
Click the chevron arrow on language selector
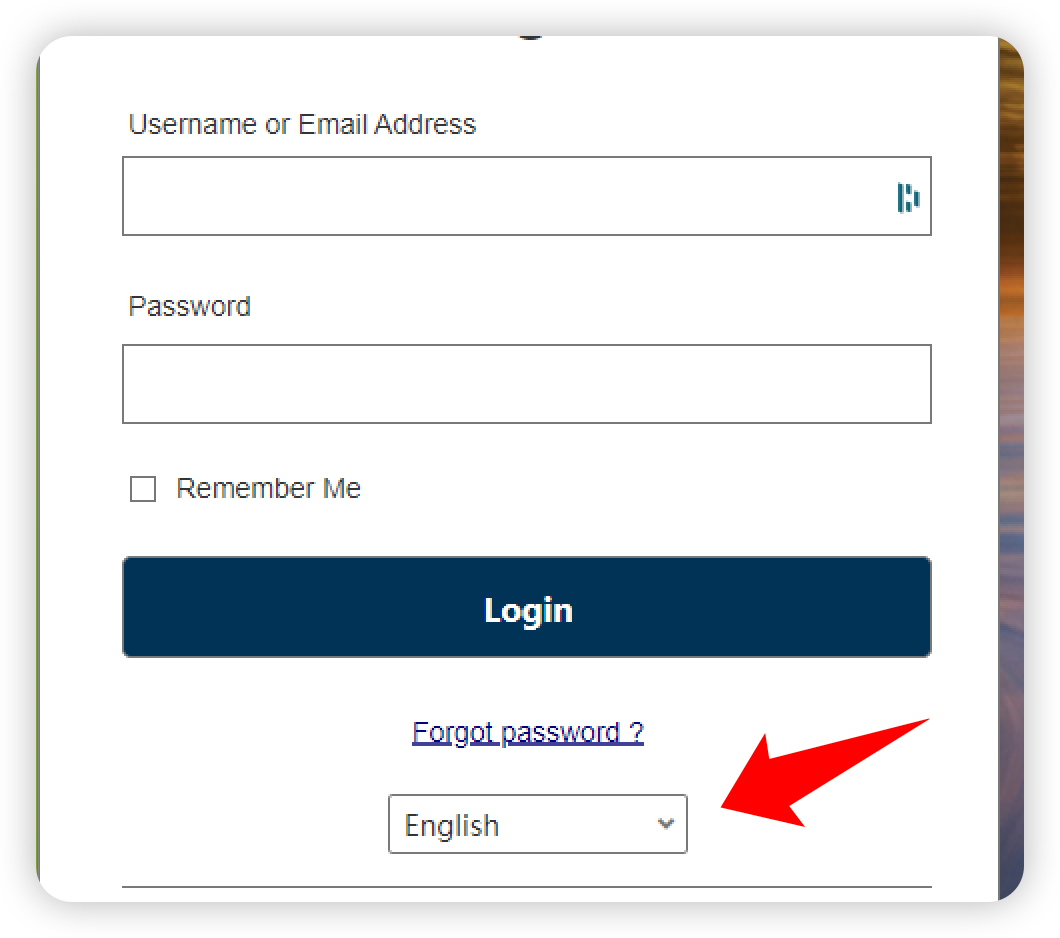click(666, 824)
